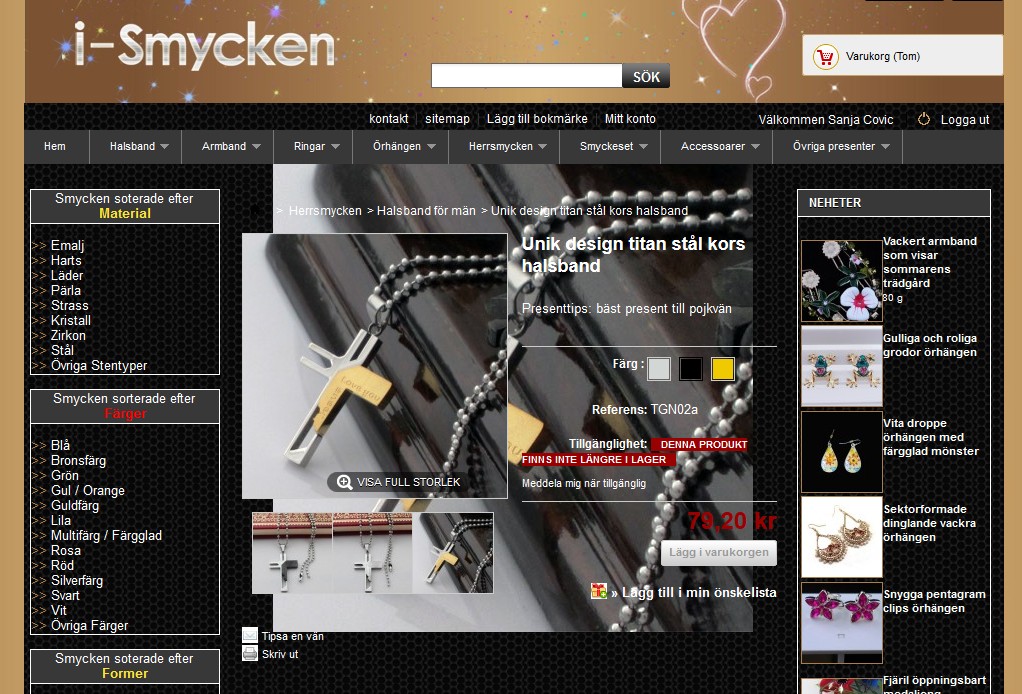Click the gift icon for önskelista
Screen dimensions: 1022x694
[x=598, y=591]
